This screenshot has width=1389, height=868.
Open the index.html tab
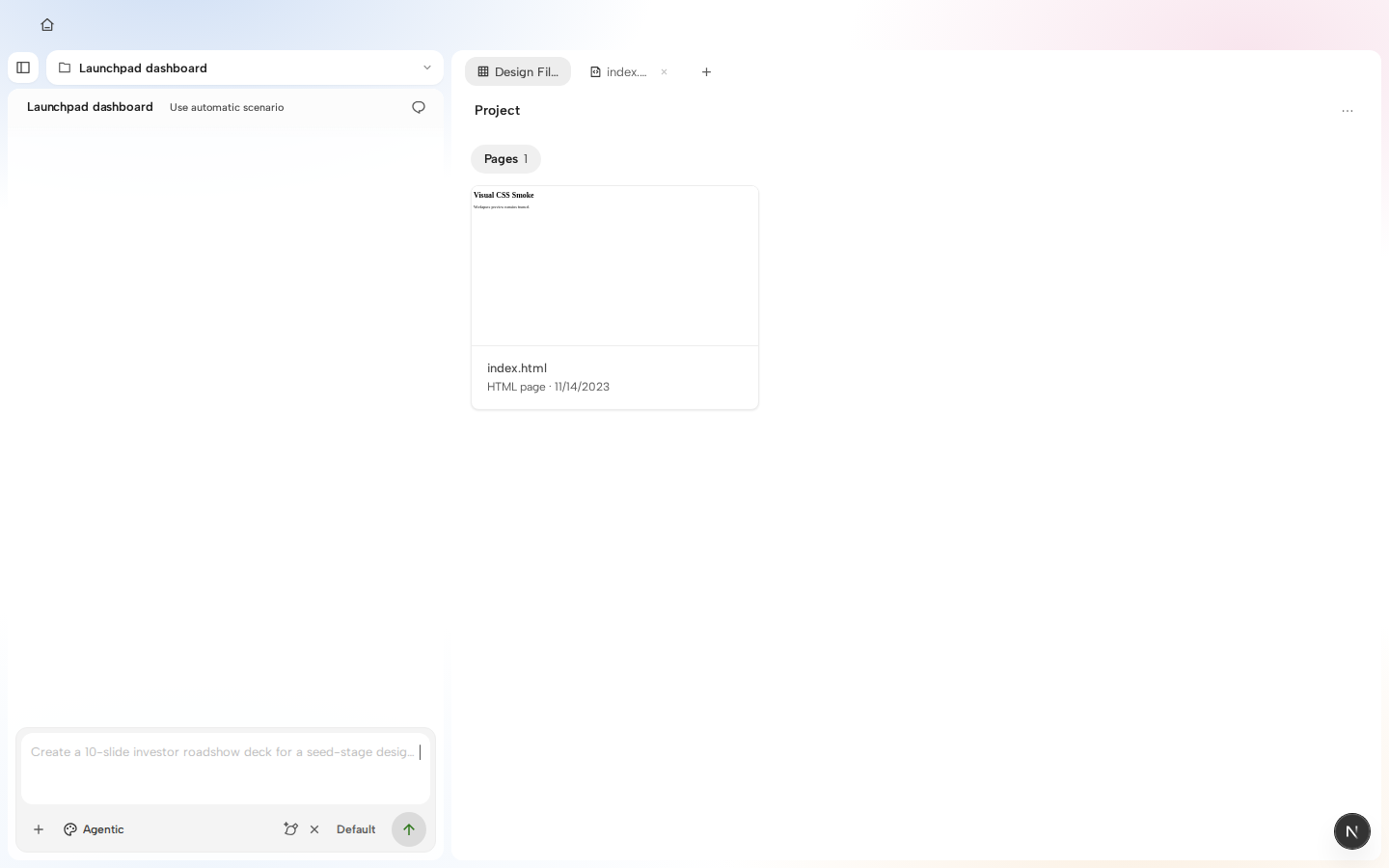pyautogui.click(x=618, y=71)
